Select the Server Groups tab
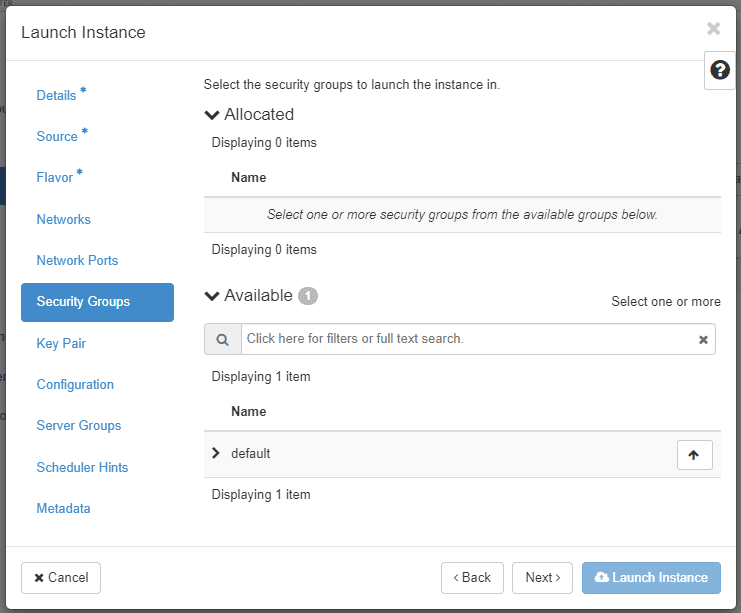This screenshot has width=741, height=613. point(79,425)
